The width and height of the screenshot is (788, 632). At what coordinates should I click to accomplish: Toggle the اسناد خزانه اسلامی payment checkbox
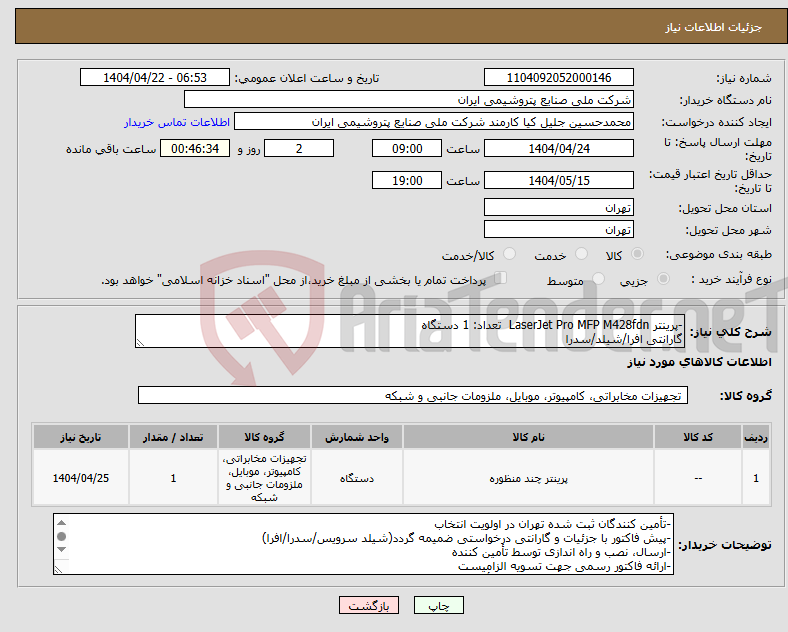(501, 278)
